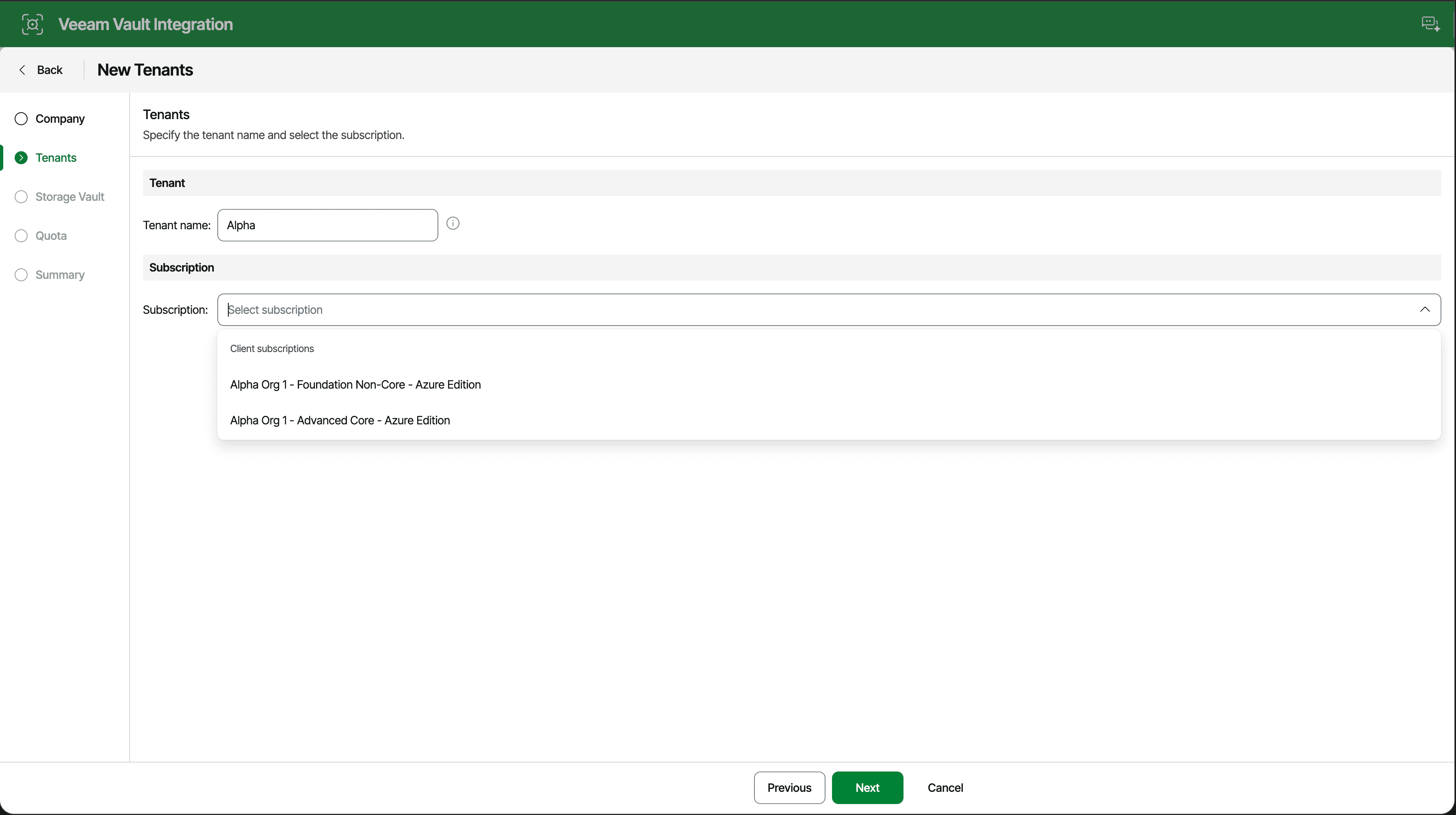Click the green Next button
1456x815 pixels.
pos(867,787)
